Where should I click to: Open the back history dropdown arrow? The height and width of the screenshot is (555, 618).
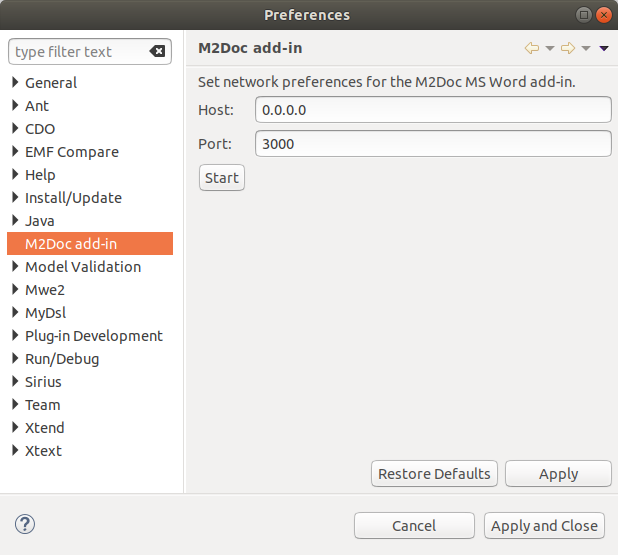(550, 48)
